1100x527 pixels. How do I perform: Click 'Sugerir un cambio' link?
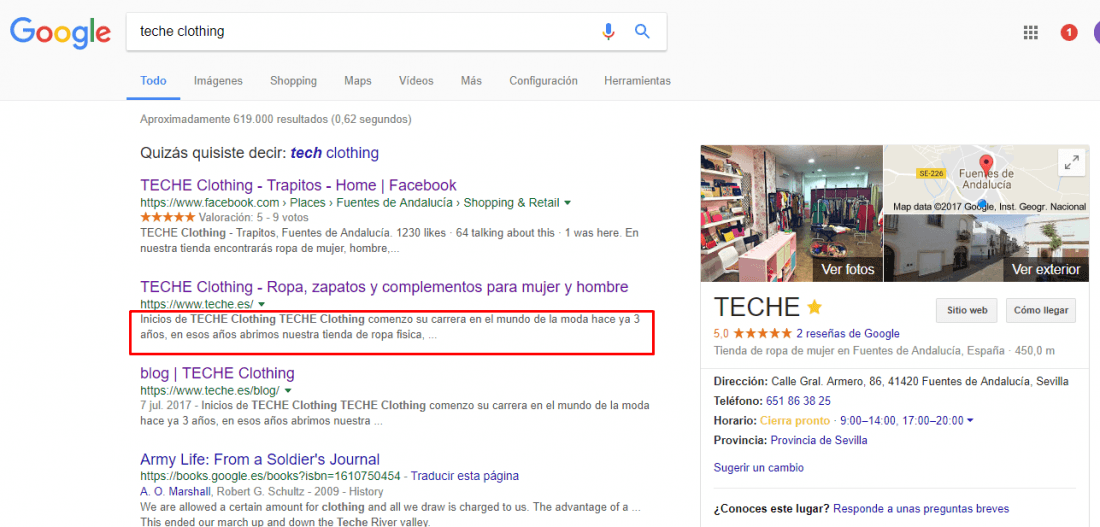758,467
